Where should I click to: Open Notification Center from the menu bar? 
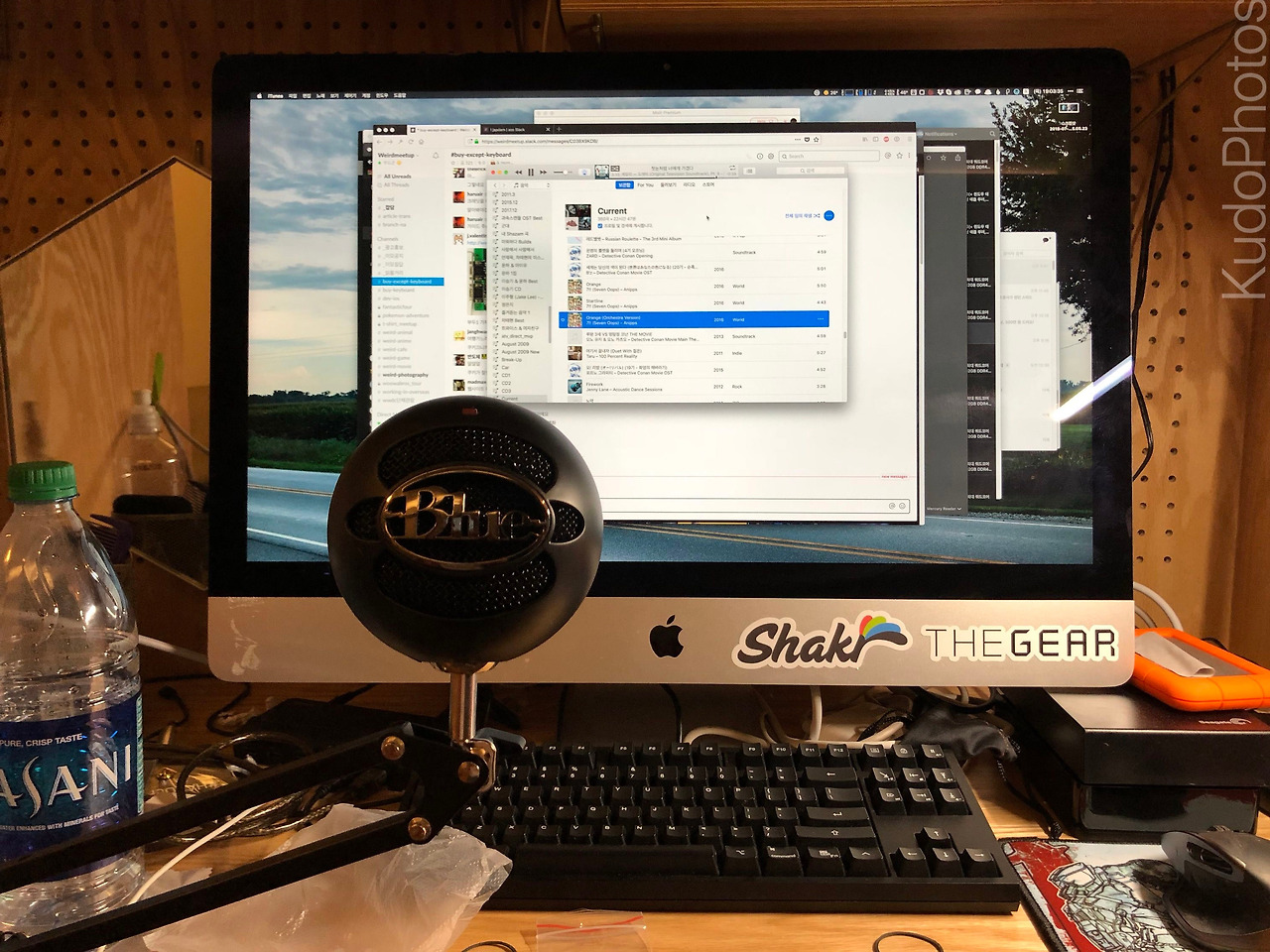[x=1079, y=91]
